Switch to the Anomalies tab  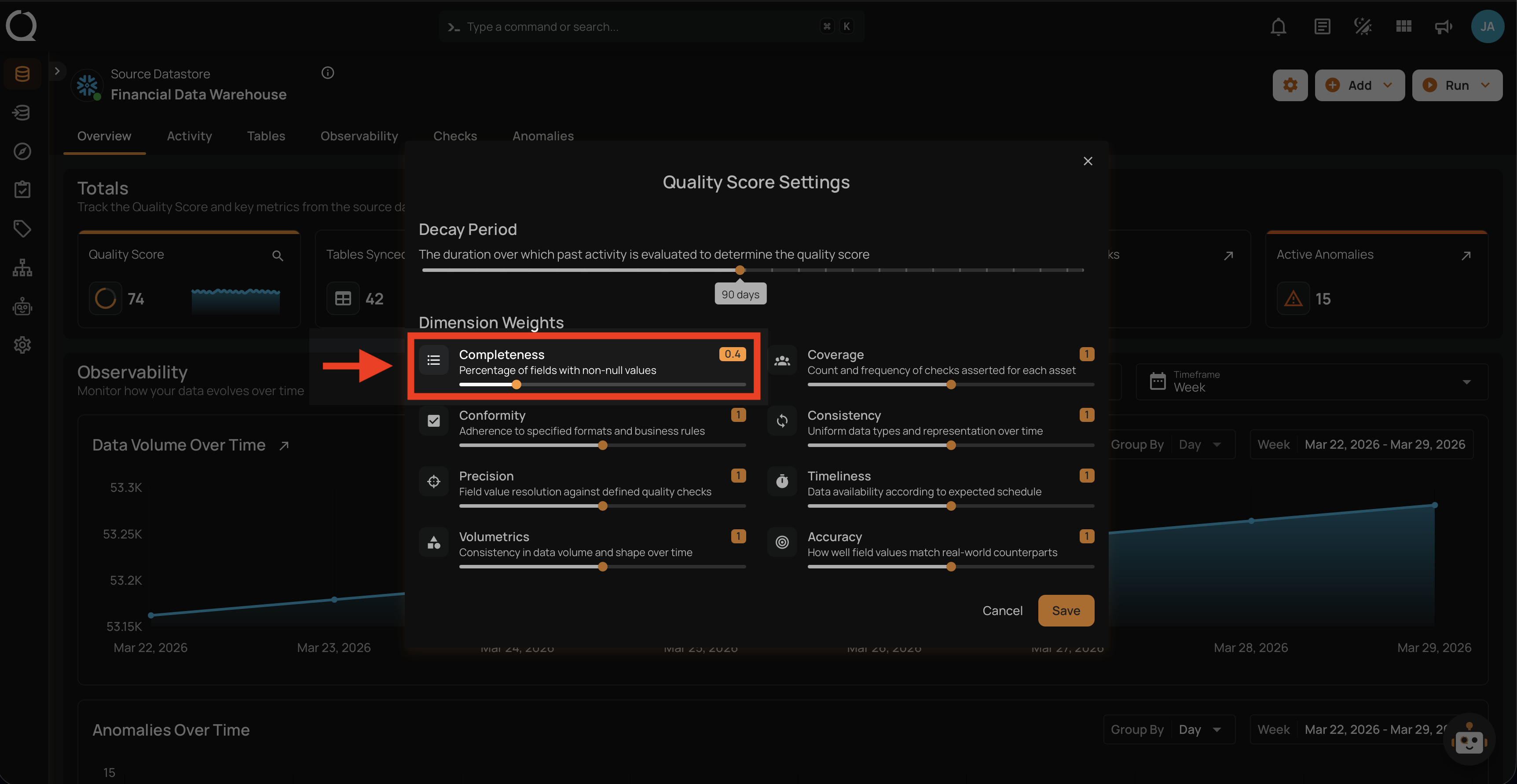coord(542,136)
